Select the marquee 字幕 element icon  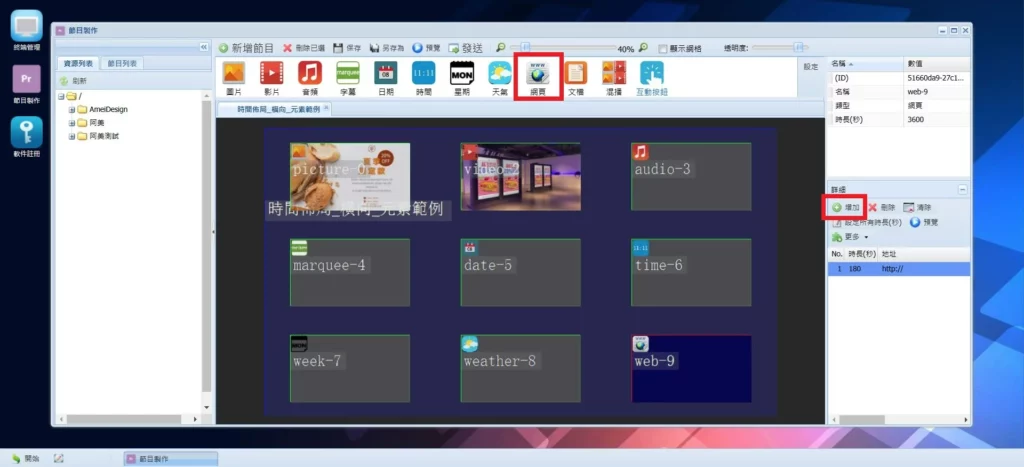347,74
